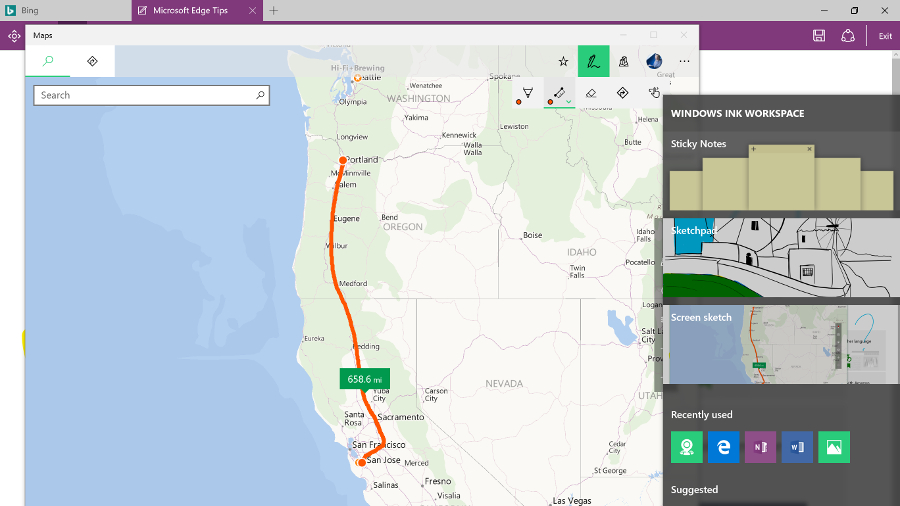Screen dimensions: 900x506
Task: Toggle Touch writing in ink toolbar
Action: click(x=654, y=93)
